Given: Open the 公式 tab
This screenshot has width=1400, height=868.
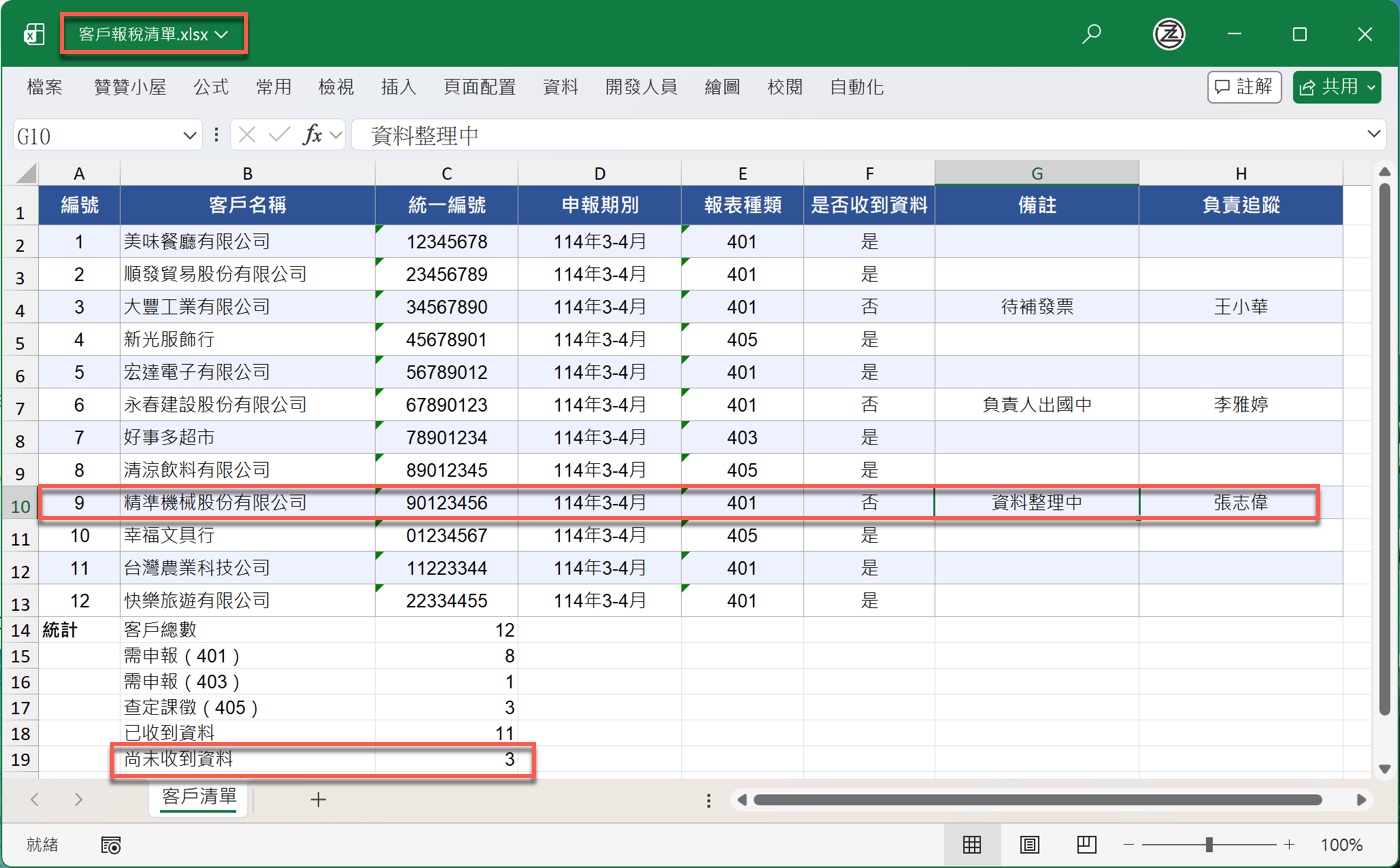Looking at the screenshot, I should click(211, 87).
